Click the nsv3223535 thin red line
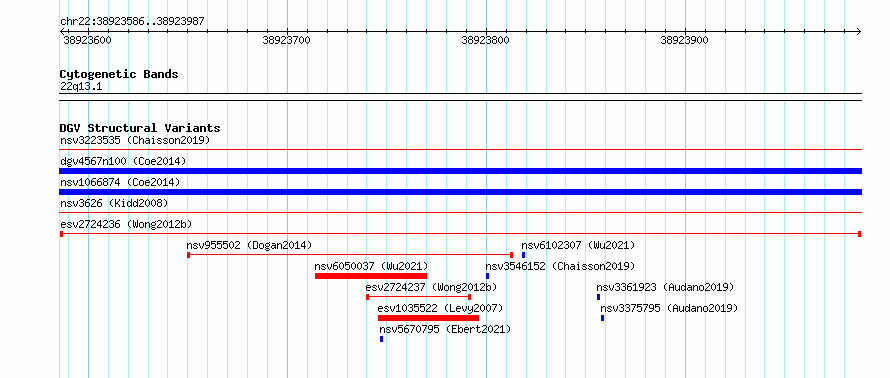The width and height of the screenshot is (890, 378). coord(460,150)
